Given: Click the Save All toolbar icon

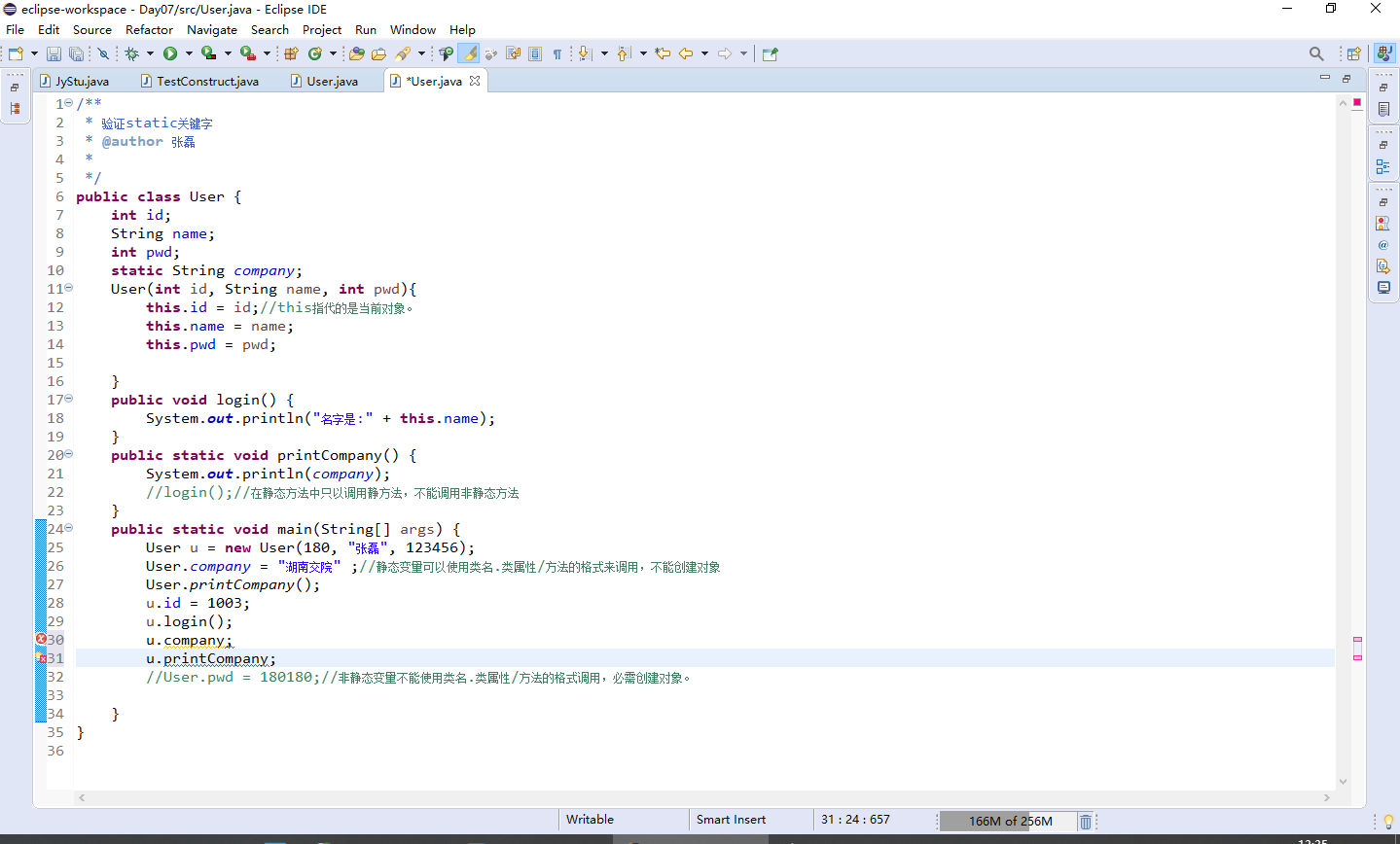Looking at the screenshot, I should (x=76, y=53).
